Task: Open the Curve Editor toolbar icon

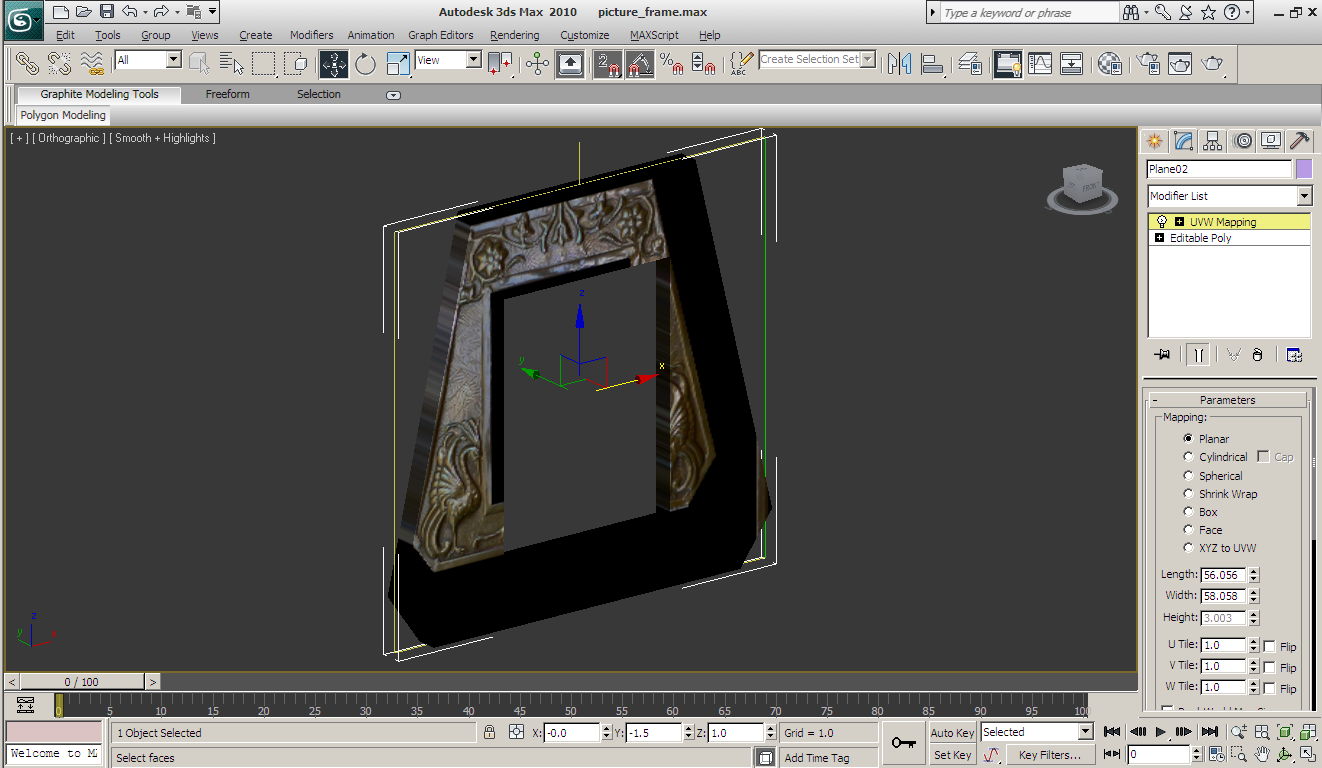Action: tap(1040, 64)
